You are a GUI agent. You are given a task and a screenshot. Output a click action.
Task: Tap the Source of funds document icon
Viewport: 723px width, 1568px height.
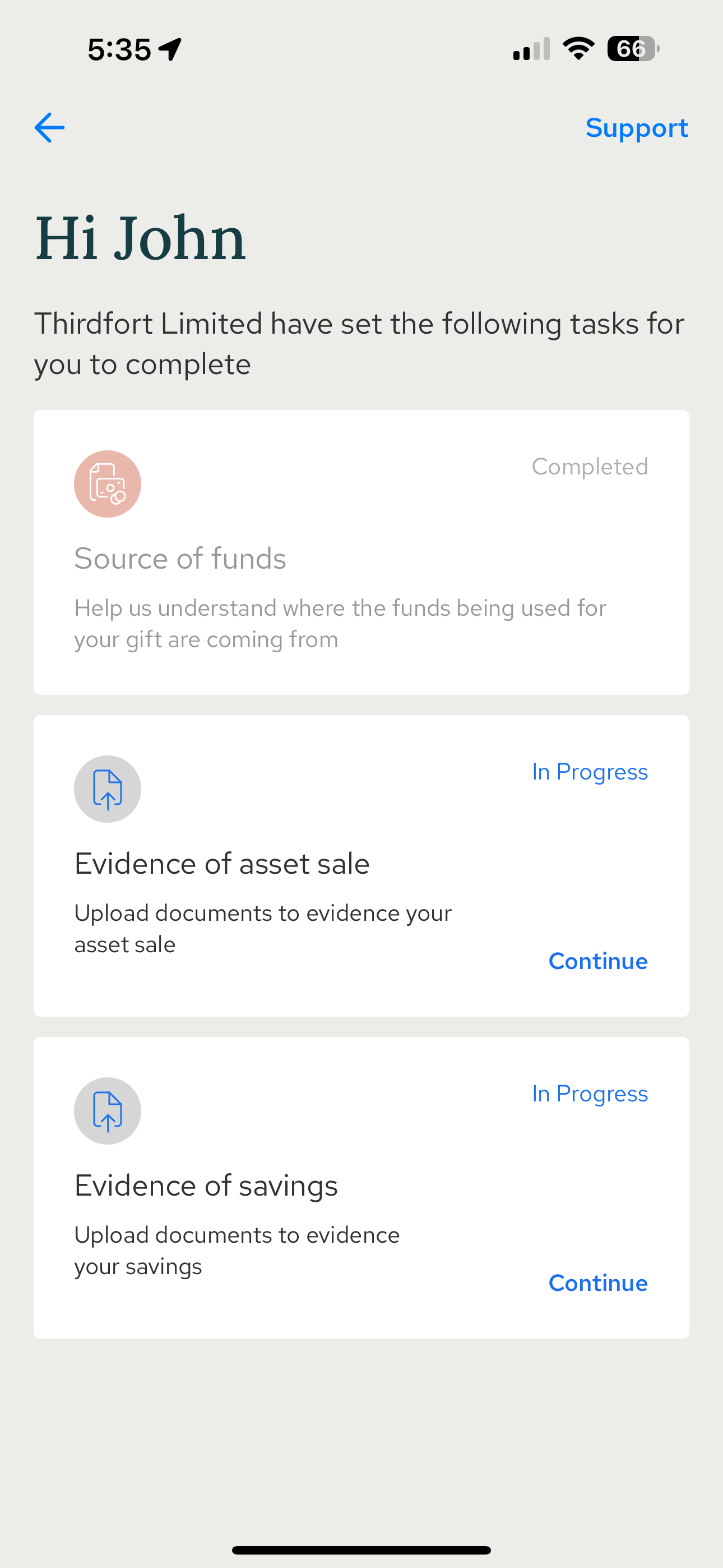[108, 484]
